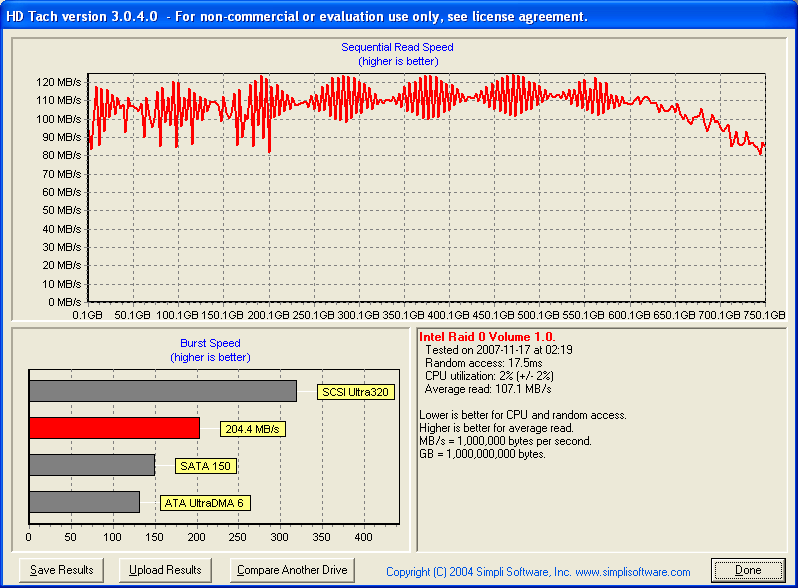Click the 120 MB/s axis label
This screenshot has width=798, height=588.
[x=59, y=82]
